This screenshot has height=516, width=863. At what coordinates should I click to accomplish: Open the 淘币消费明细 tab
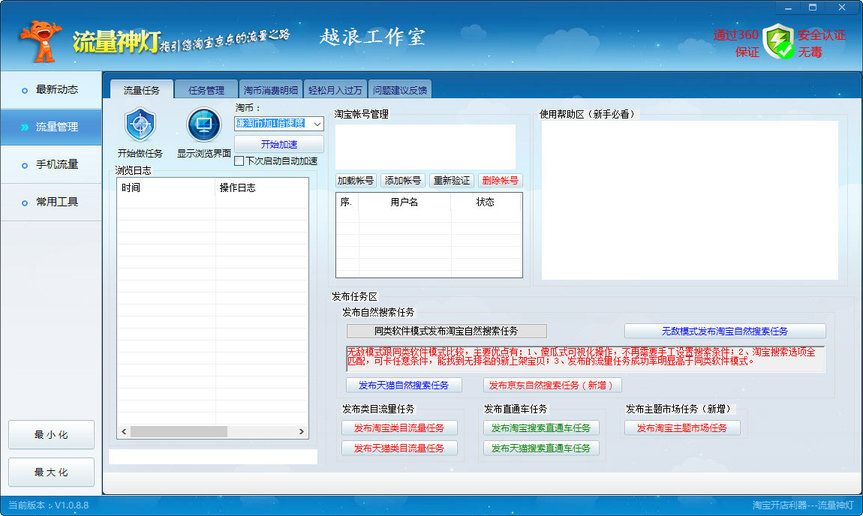tap(270, 90)
